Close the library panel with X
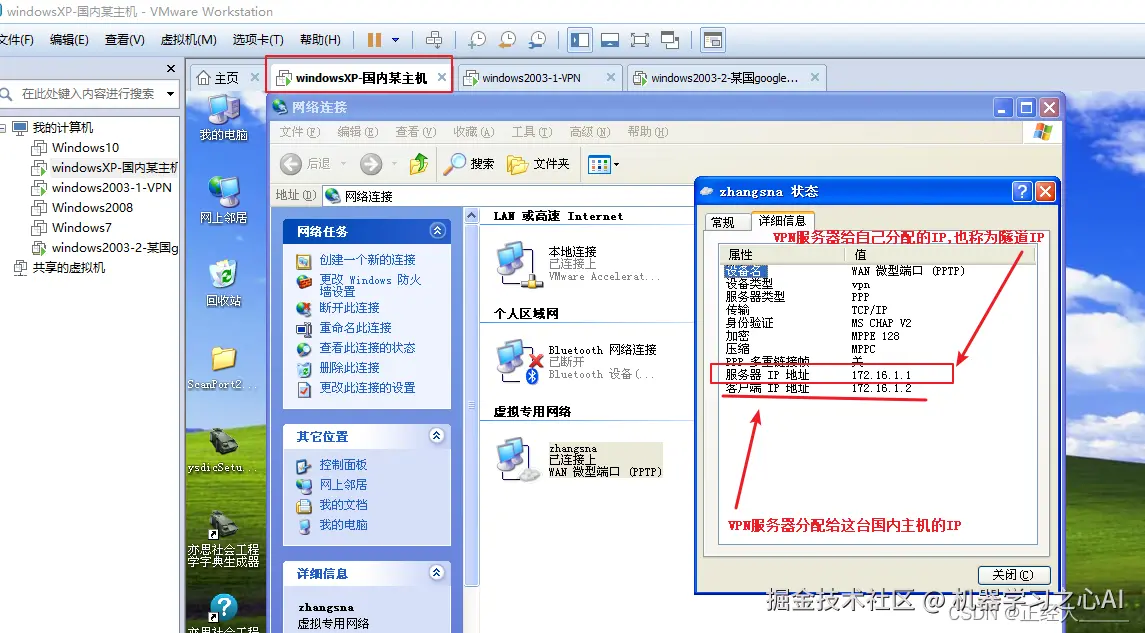 pos(171,69)
